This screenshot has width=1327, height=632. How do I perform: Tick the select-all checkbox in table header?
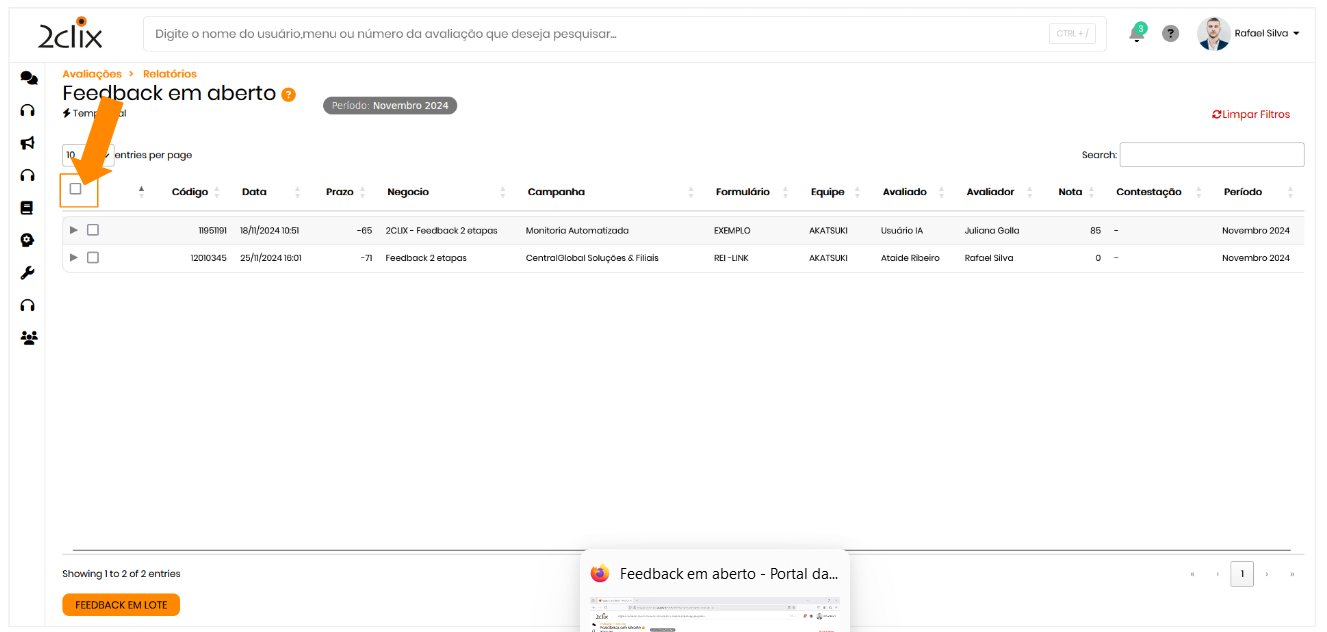click(x=76, y=189)
